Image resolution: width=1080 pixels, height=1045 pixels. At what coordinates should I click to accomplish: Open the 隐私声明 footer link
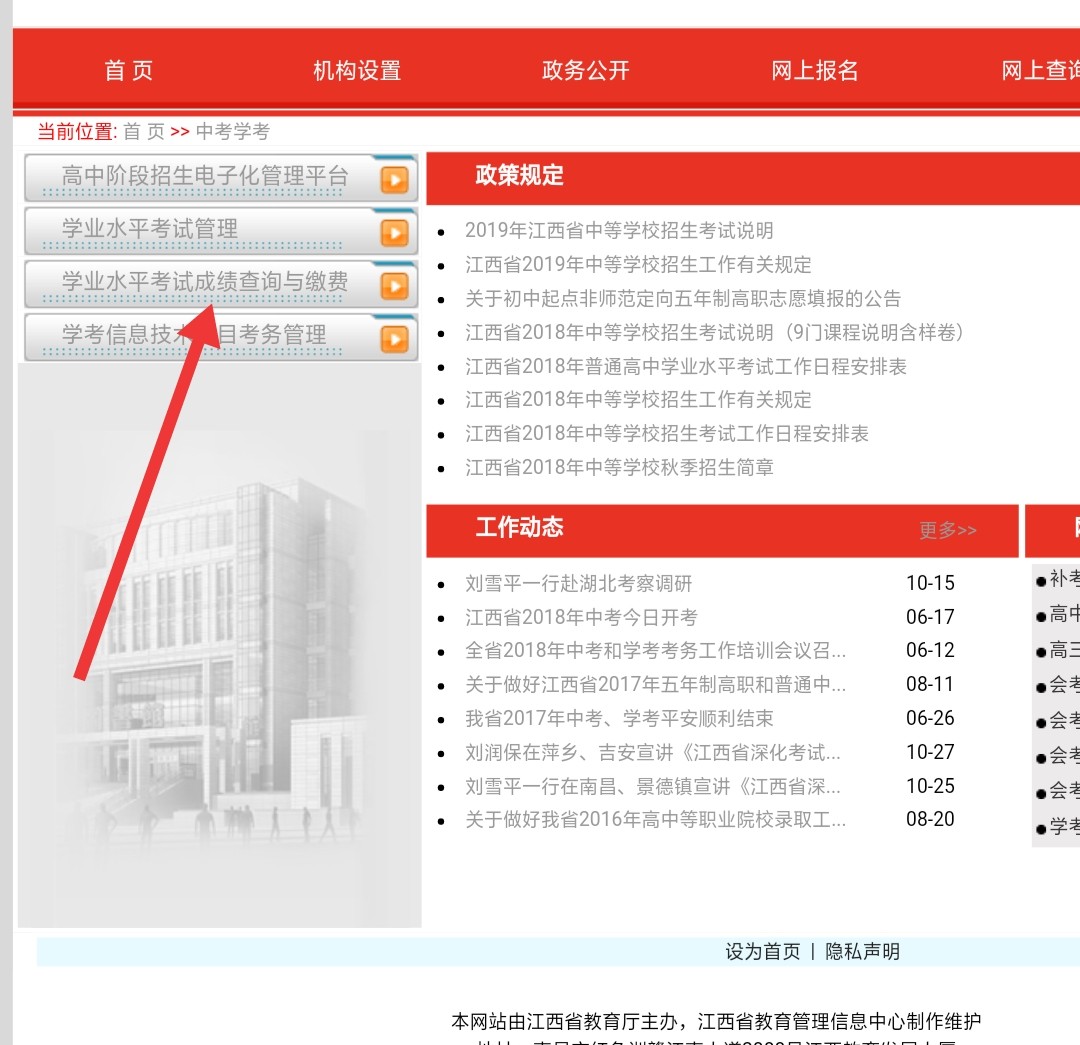(863, 952)
